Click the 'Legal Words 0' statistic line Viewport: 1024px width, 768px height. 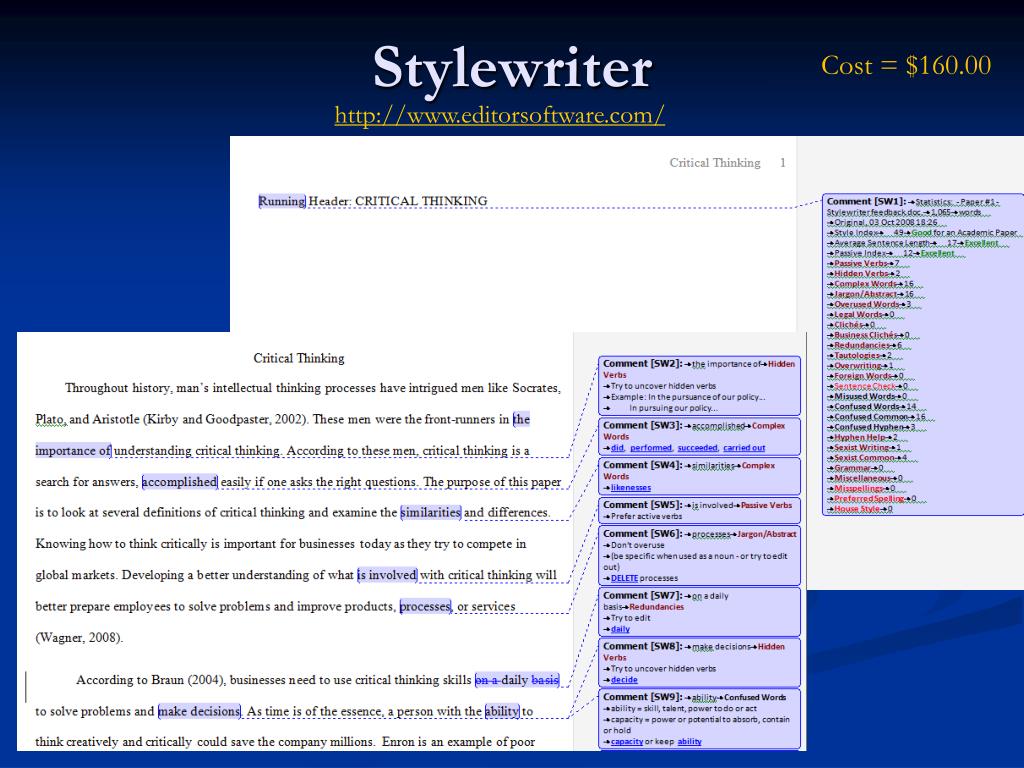861,315
